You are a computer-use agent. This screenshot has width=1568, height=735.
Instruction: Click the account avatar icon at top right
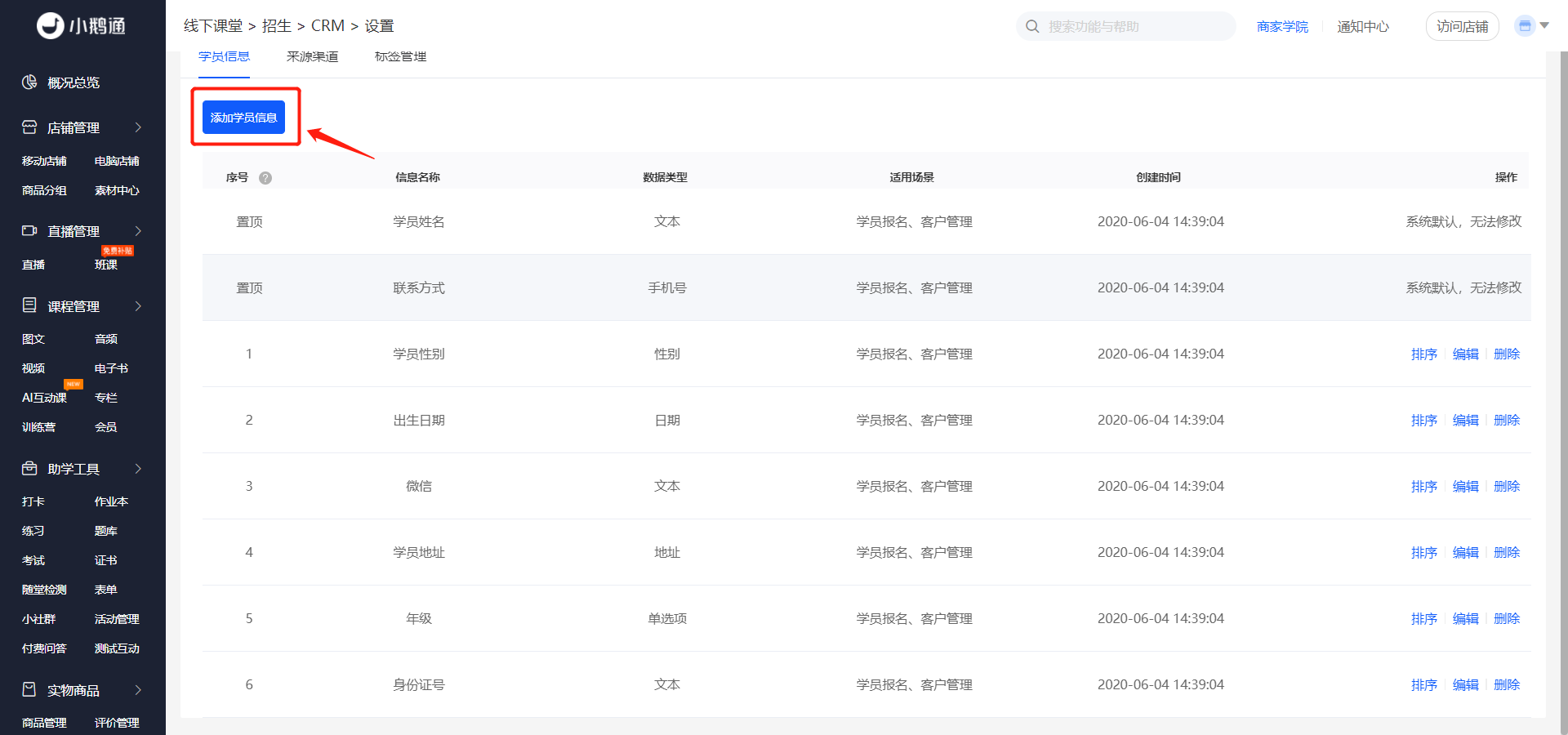[1524, 26]
